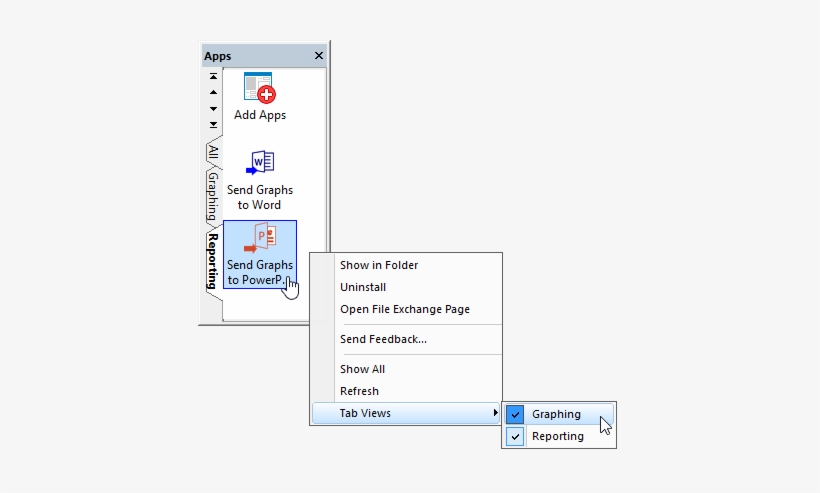820x493 pixels.
Task: Close the Apps panel
Action: click(x=319, y=56)
